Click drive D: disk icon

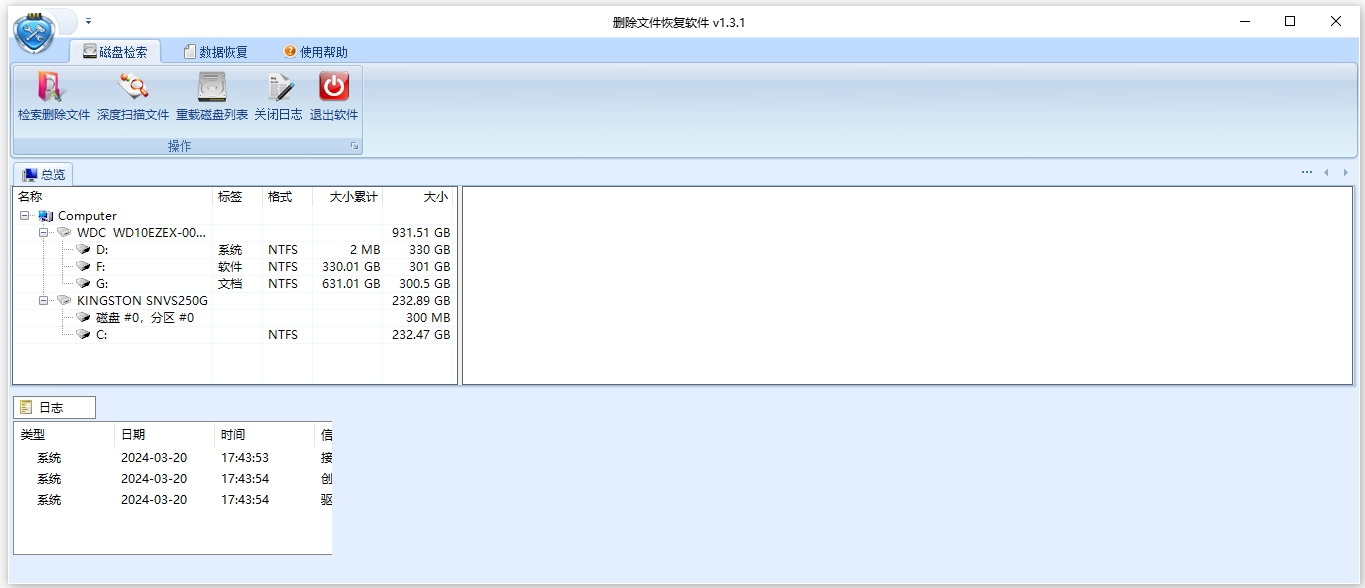tap(84, 250)
